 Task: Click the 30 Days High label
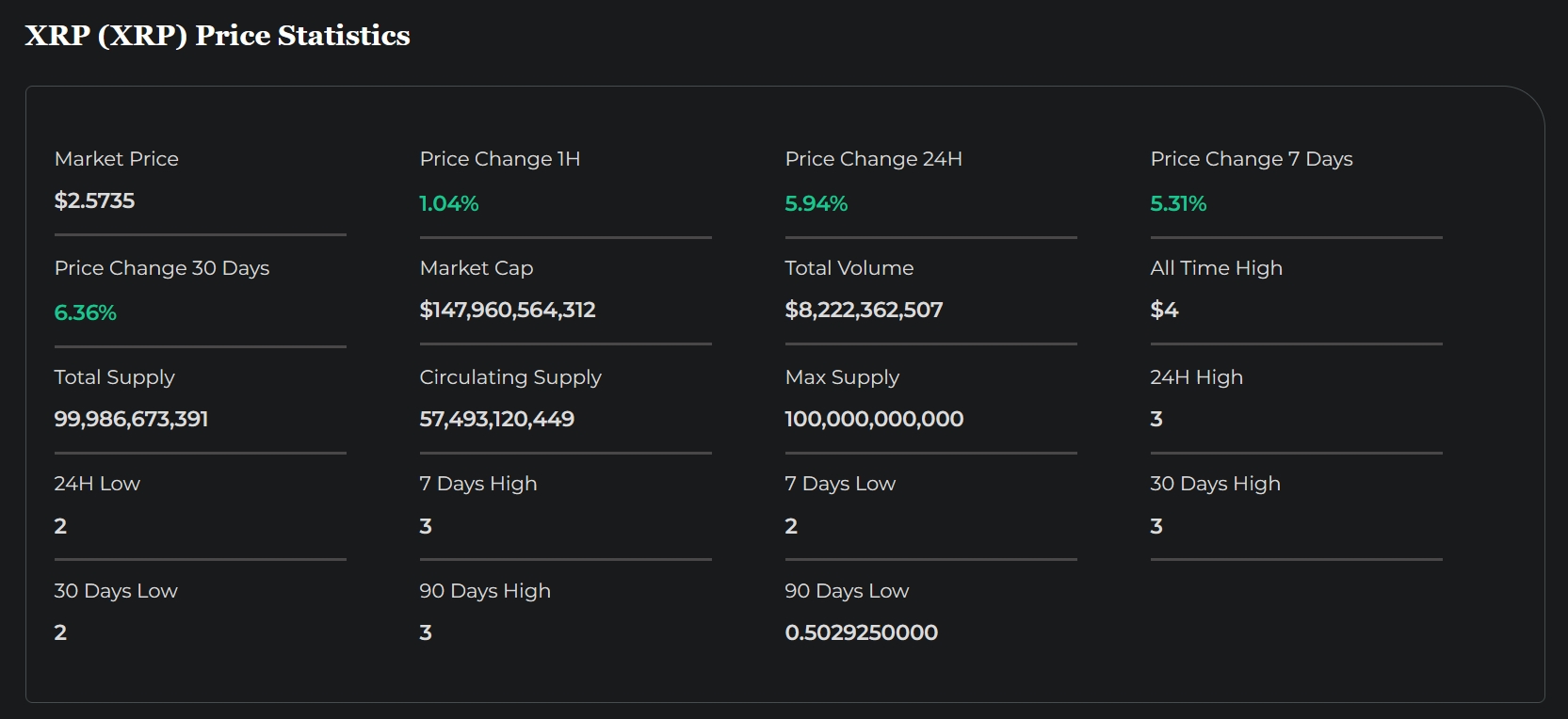pos(1215,484)
